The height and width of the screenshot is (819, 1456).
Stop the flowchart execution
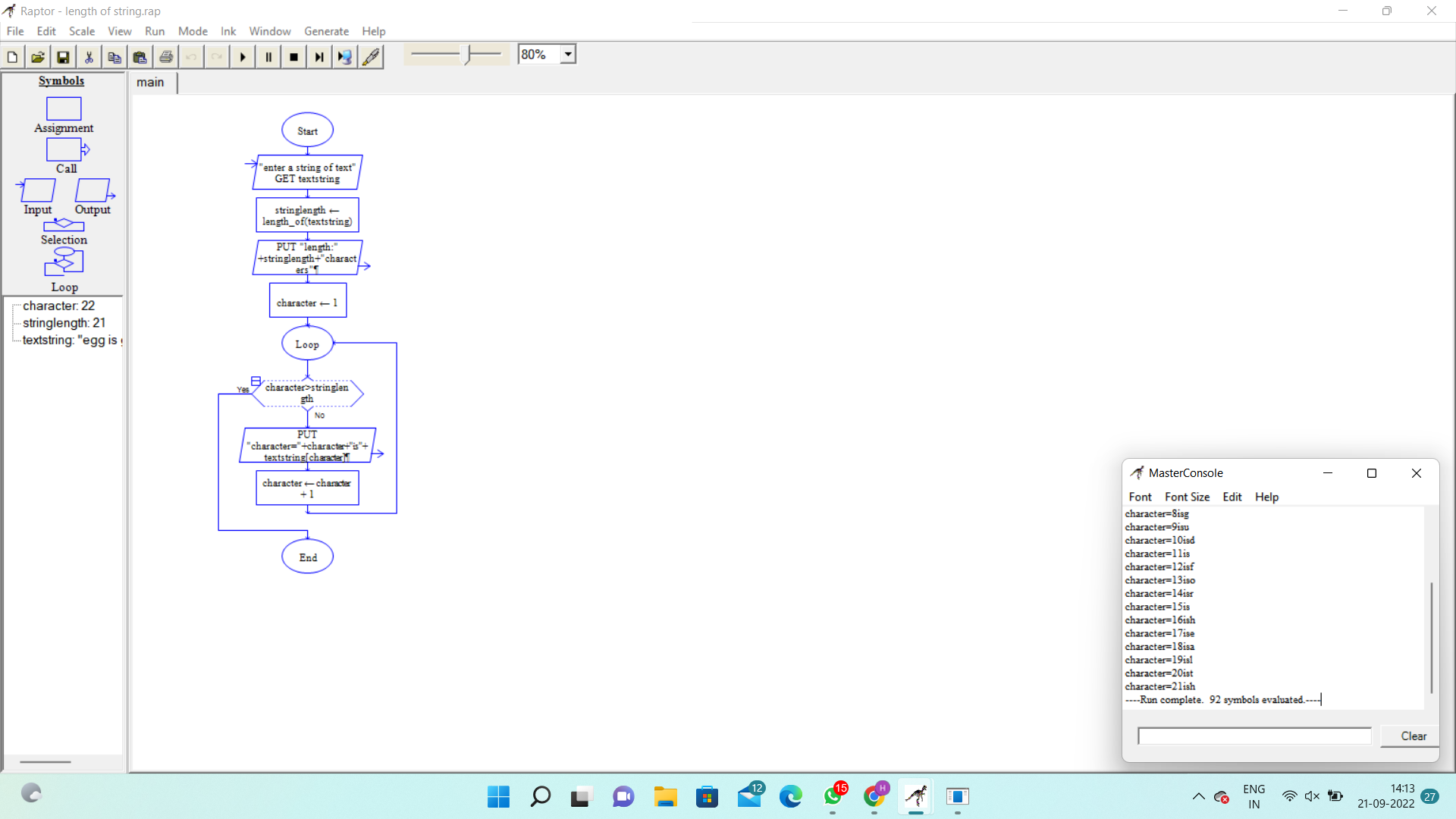(294, 57)
